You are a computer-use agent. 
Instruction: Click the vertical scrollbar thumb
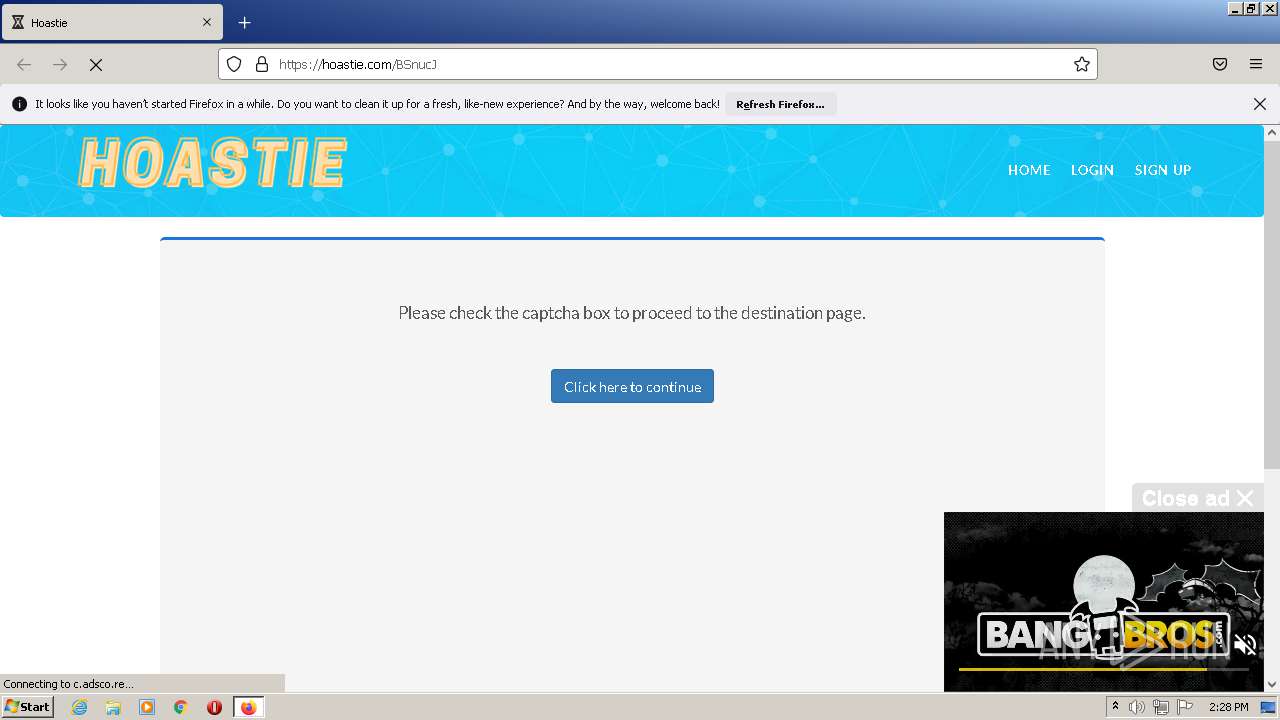1272,305
